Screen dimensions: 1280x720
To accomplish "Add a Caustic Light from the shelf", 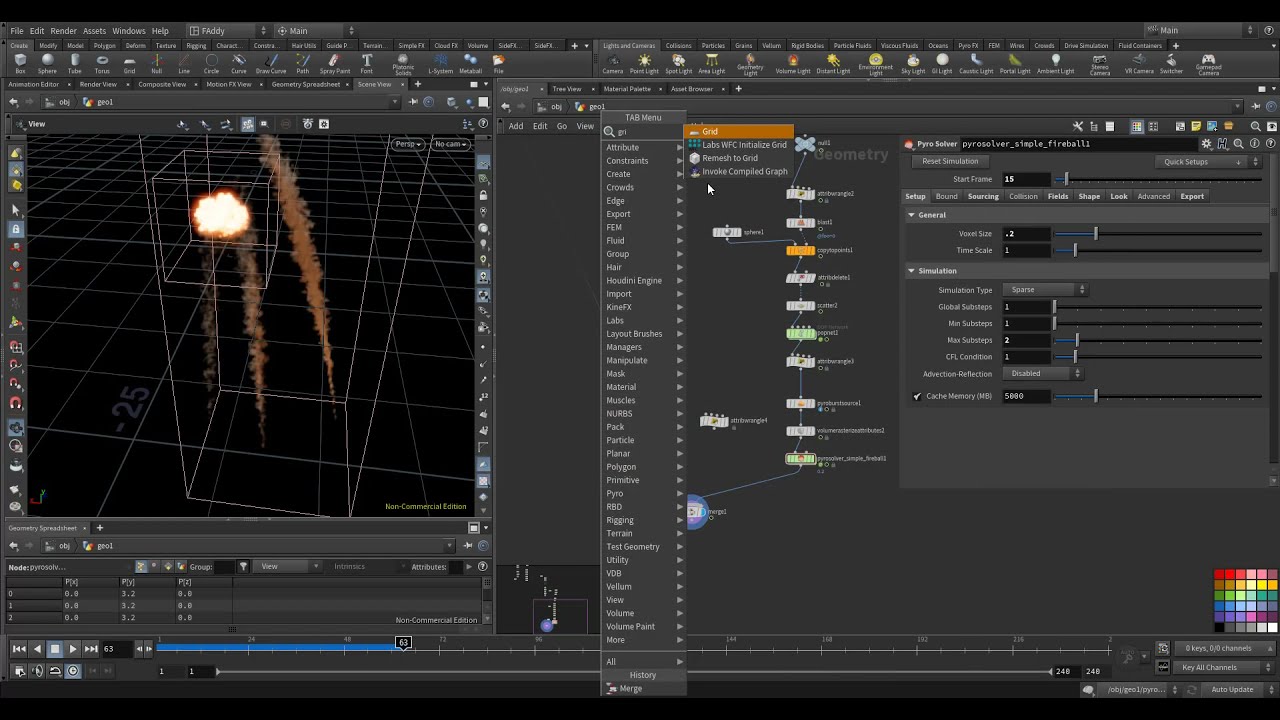I will (x=976, y=64).
